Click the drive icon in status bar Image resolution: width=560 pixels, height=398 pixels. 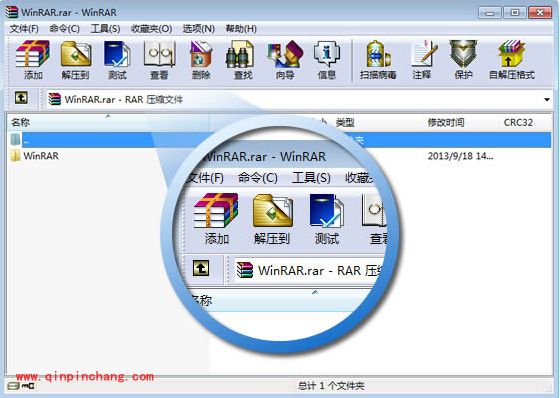[13, 386]
